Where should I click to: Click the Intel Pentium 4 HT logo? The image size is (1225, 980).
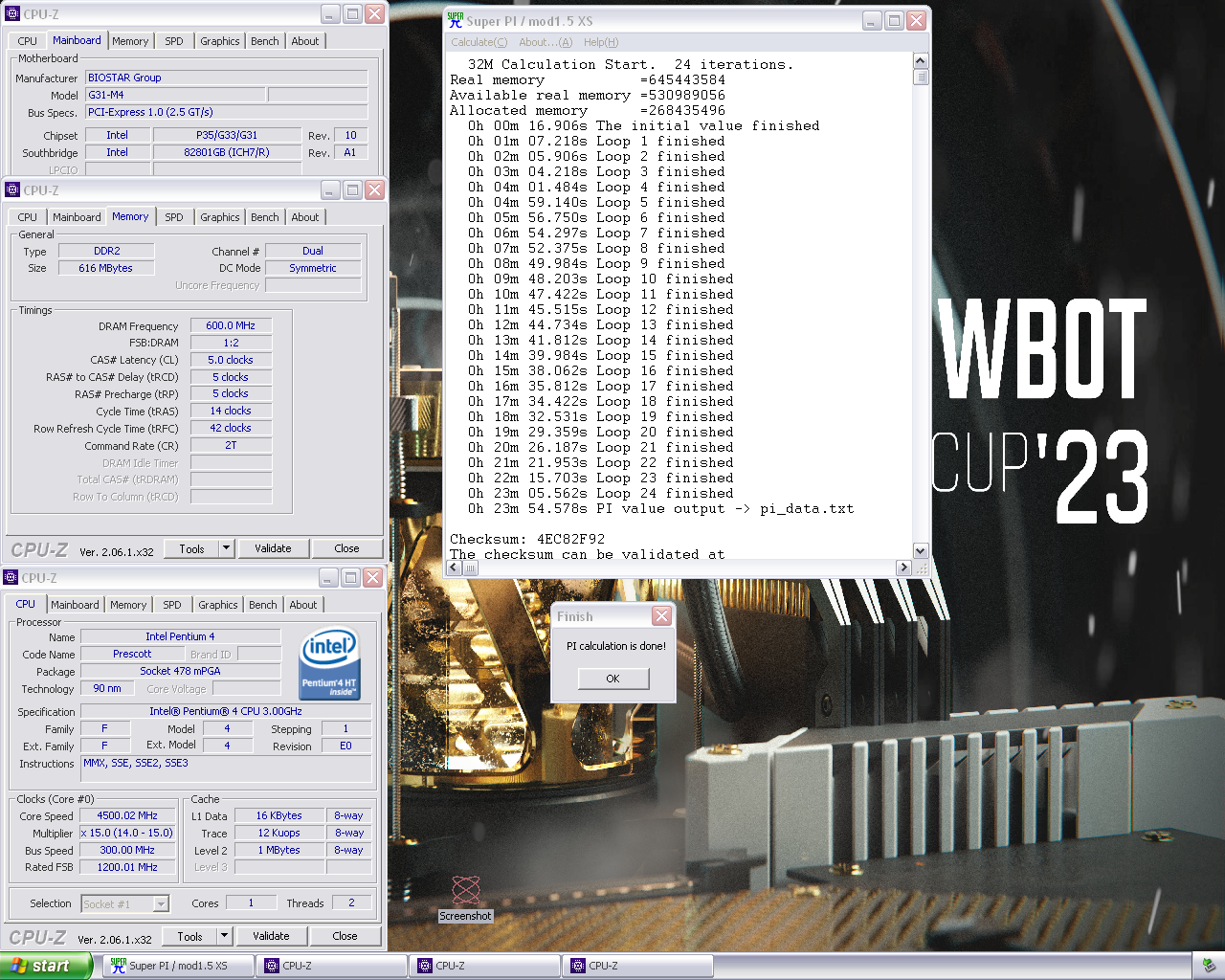pyautogui.click(x=329, y=664)
